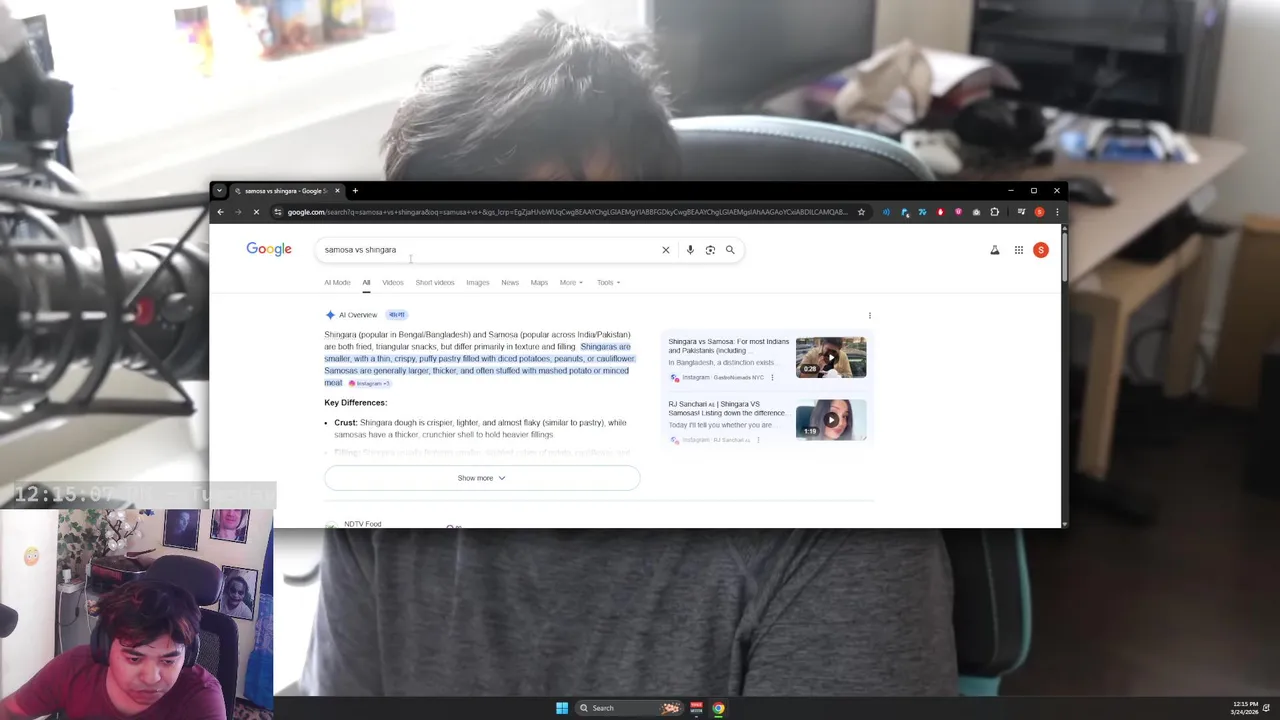Open the taskbar clock showing 12:15 PM
Image resolution: width=1280 pixels, height=720 pixels.
[x=1245, y=708]
